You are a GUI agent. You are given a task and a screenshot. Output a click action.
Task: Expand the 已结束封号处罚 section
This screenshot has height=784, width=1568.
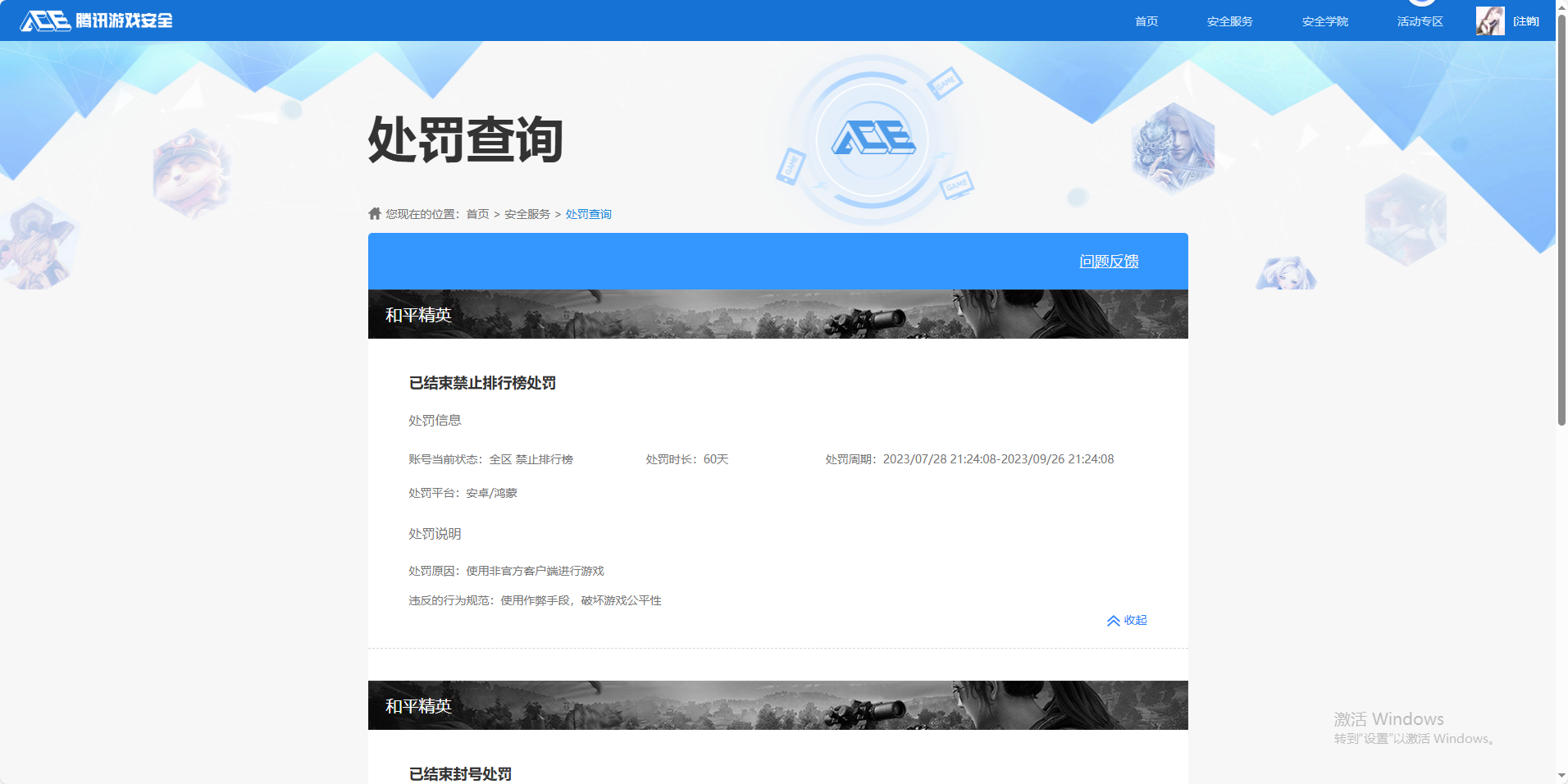point(460,773)
